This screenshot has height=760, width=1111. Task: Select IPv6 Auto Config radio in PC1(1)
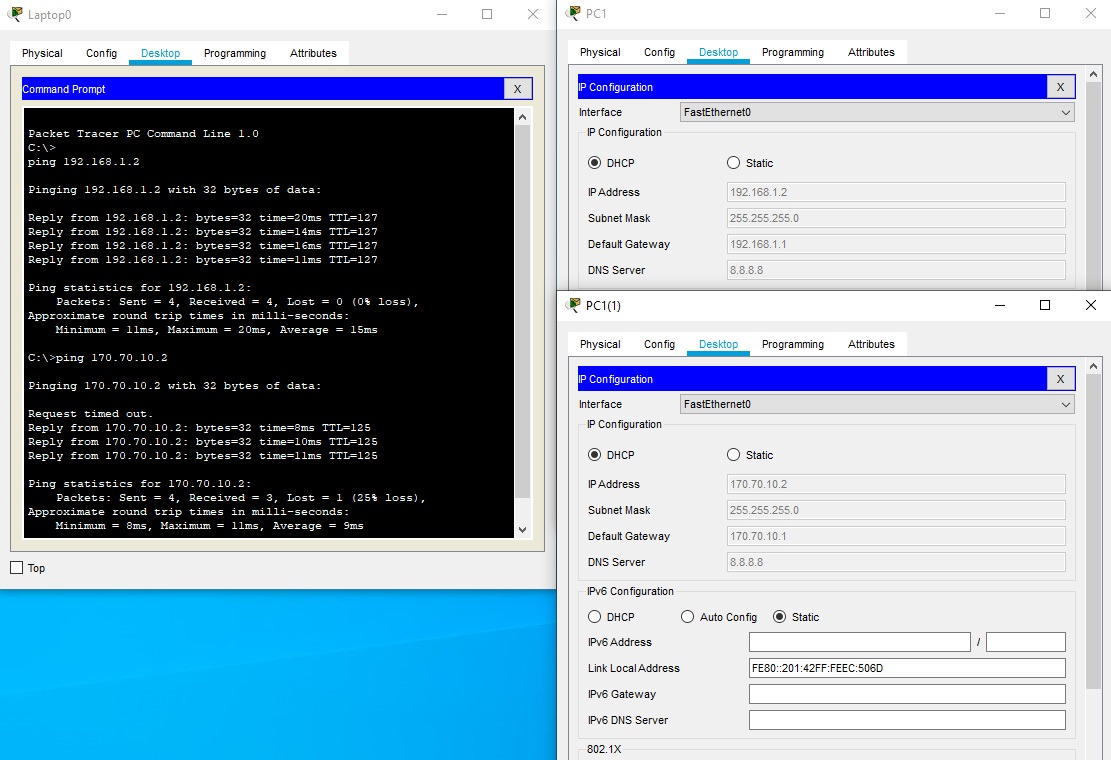pos(687,617)
